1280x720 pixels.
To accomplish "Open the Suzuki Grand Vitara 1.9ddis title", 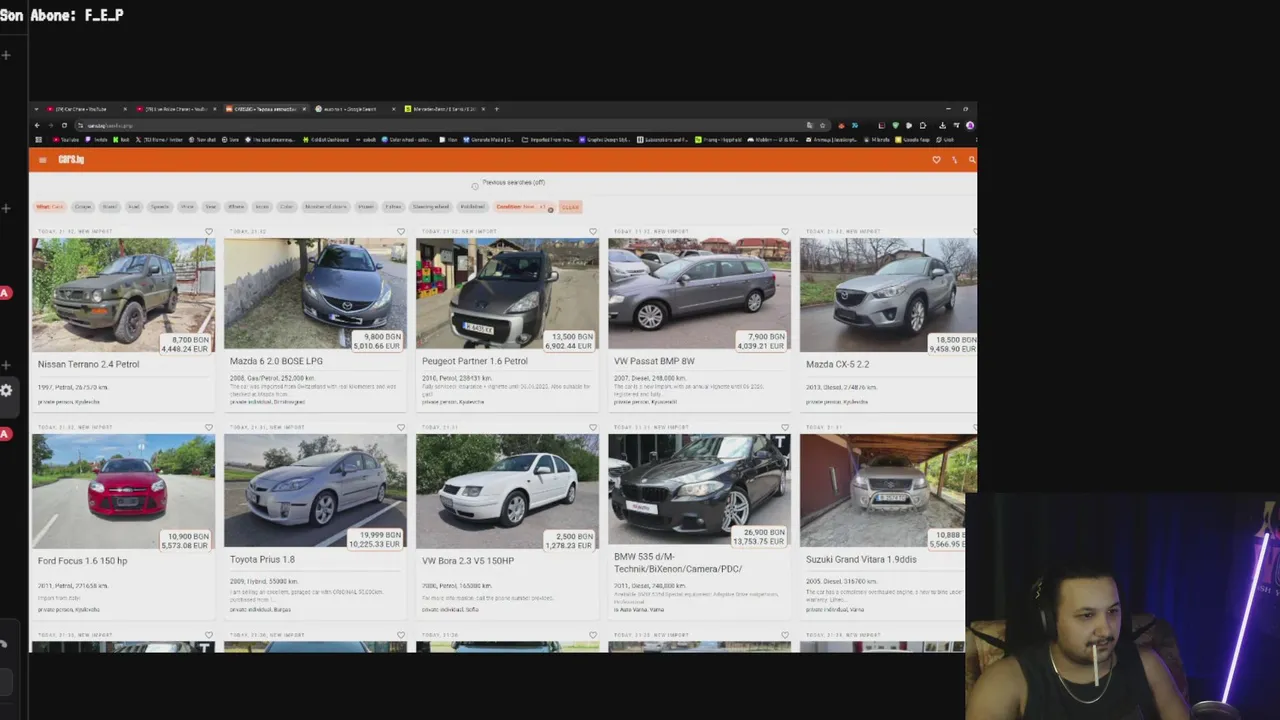I will click(861, 560).
